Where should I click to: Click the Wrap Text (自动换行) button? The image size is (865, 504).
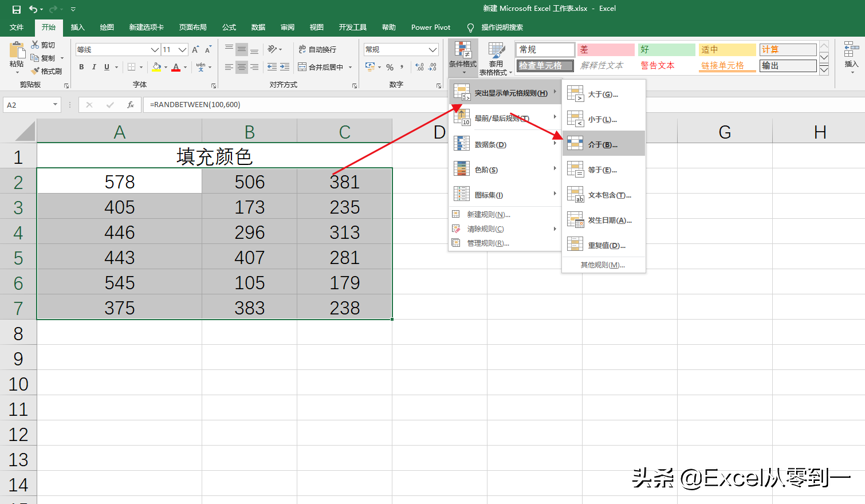(x=317, y=50)
